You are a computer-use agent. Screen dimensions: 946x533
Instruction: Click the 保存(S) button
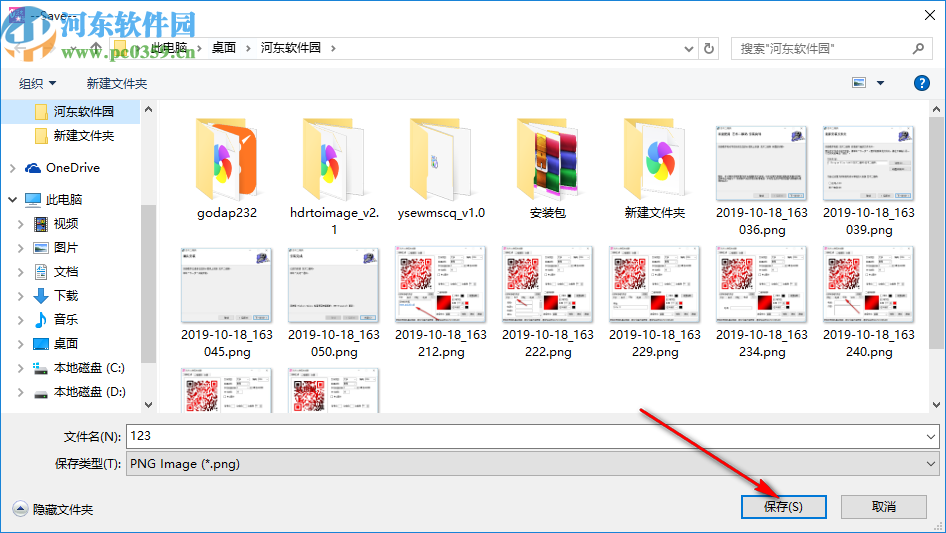click(x=783, y=506)
